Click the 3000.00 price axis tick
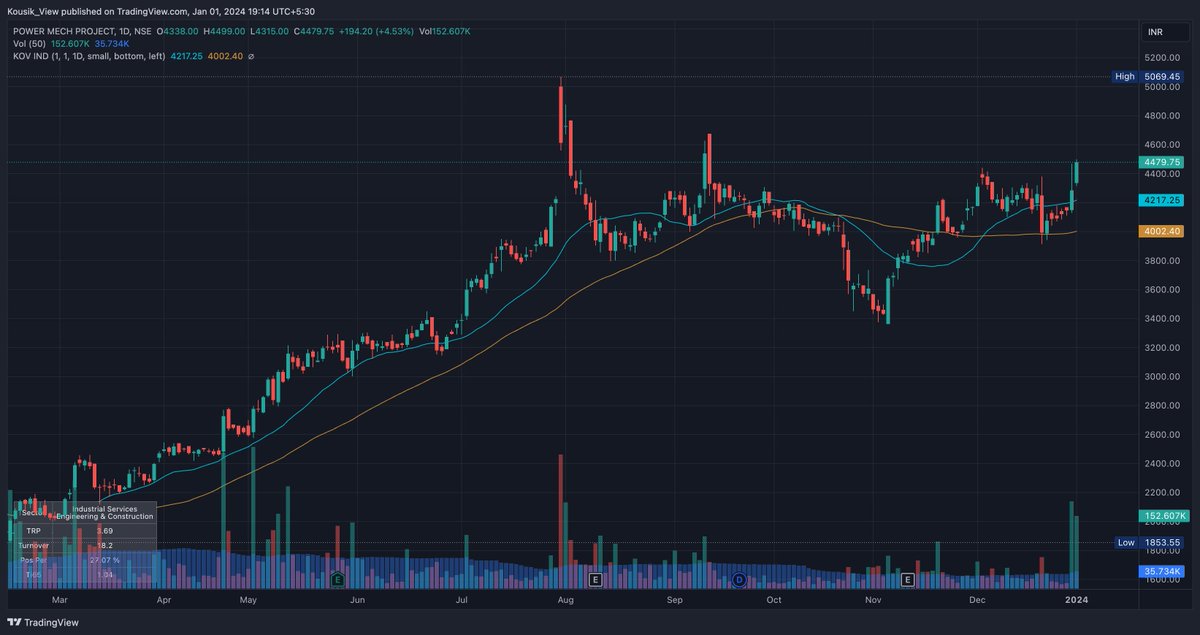The image size is (1200, 635). coord(1164,377)
